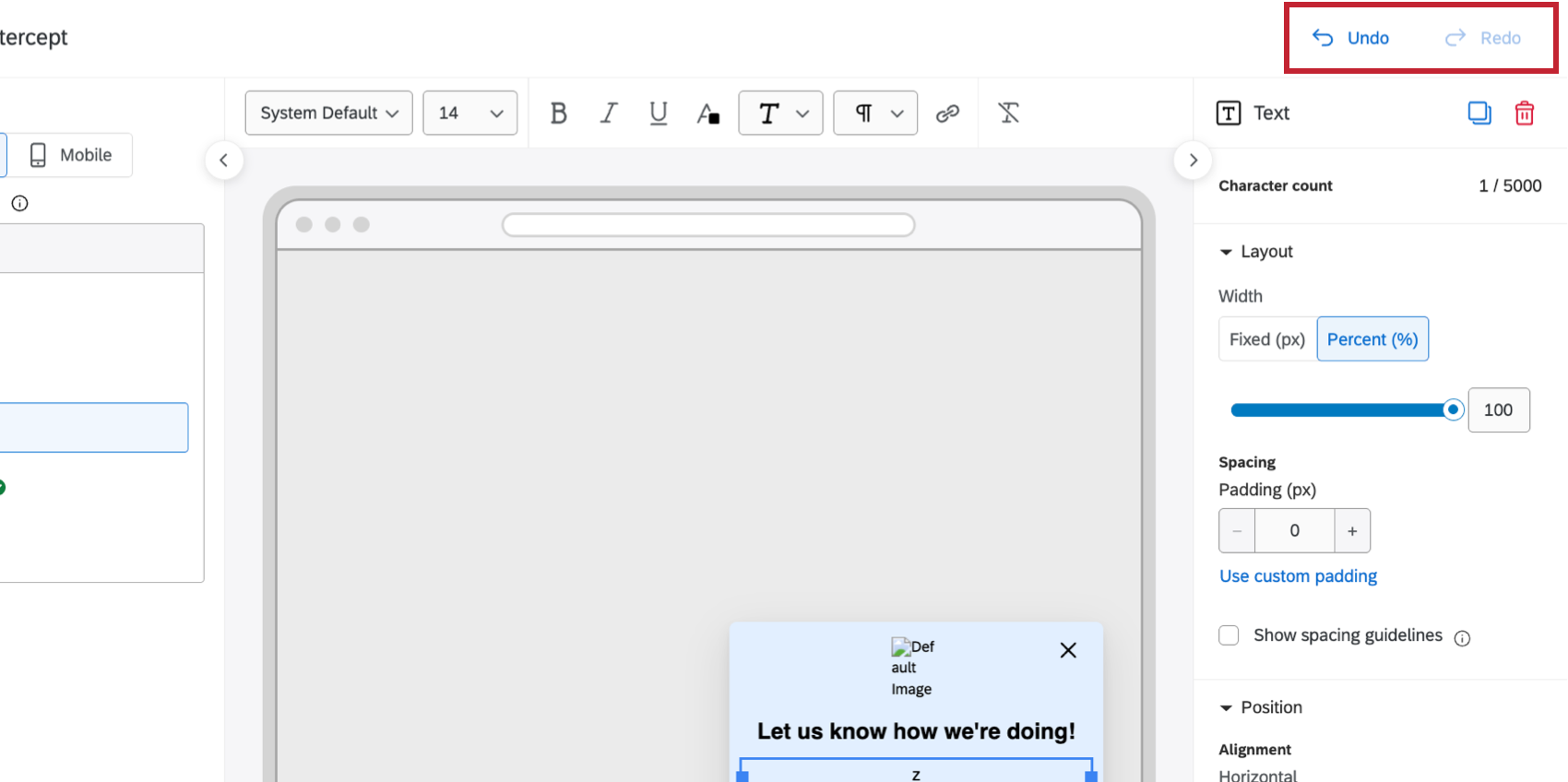Click the width value field showing 100

pos(1499,410)
